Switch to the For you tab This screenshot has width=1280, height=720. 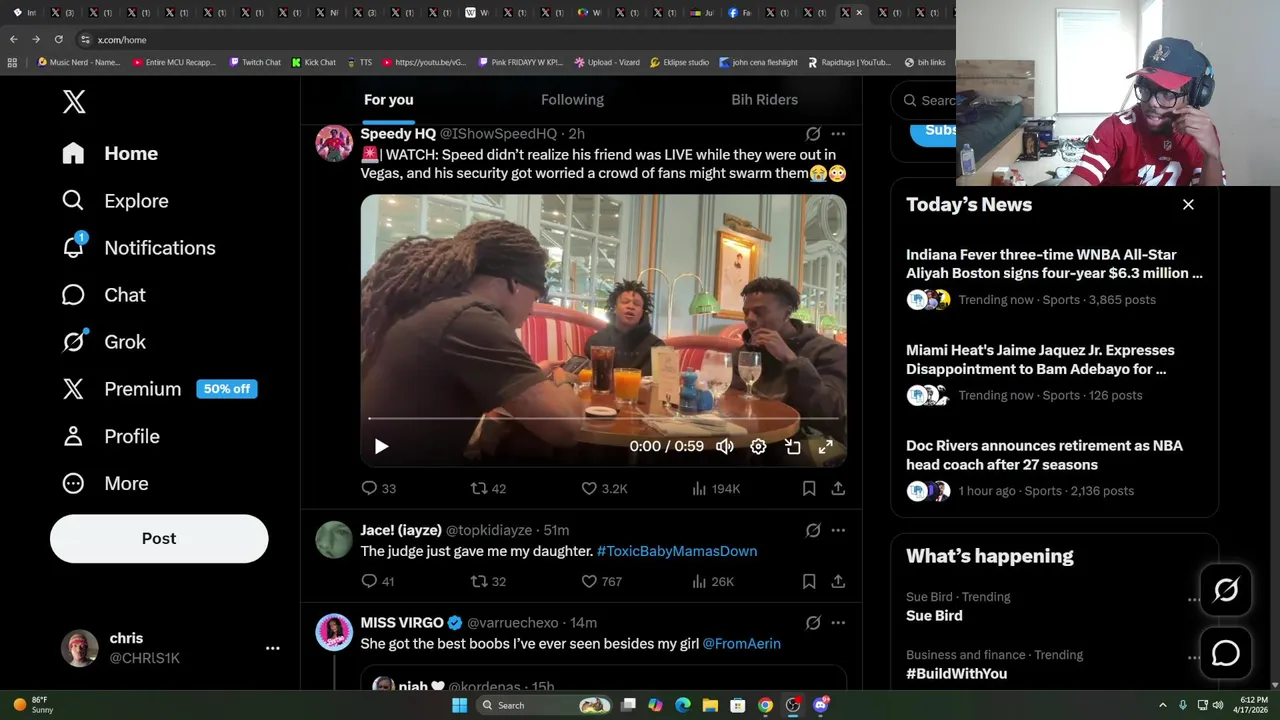388,99
